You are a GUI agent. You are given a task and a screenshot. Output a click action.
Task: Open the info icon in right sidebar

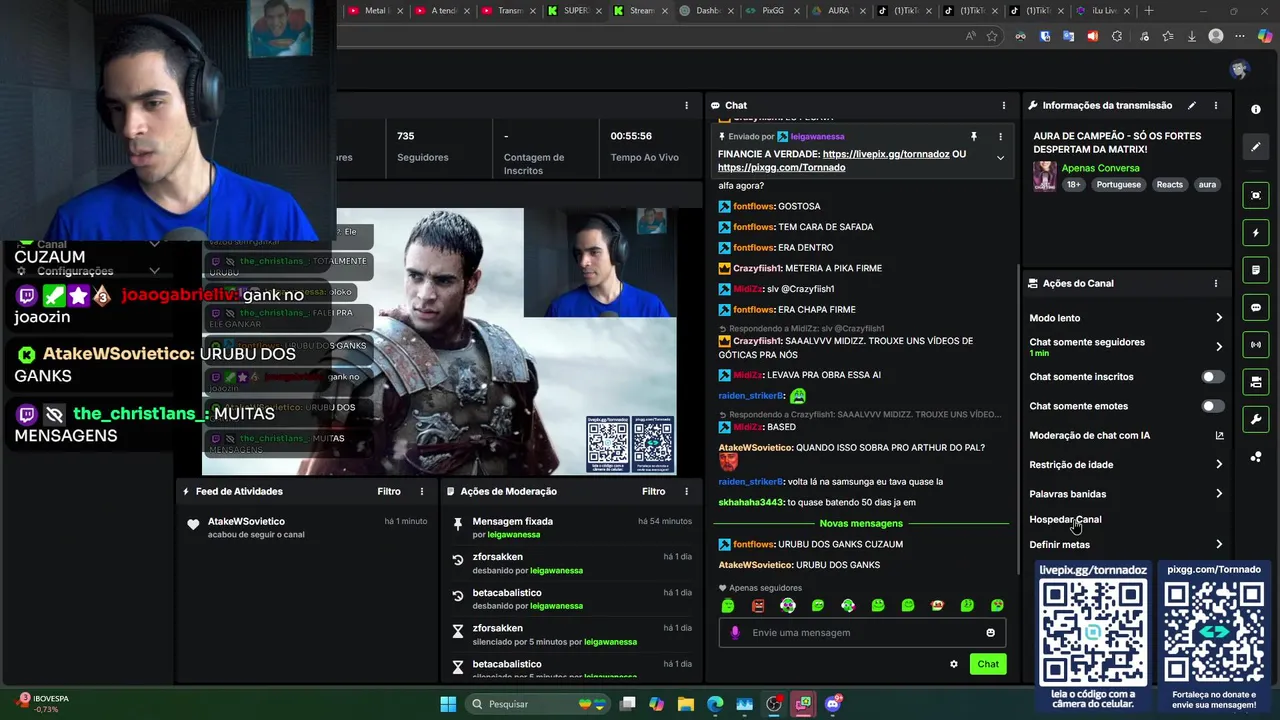tap(1256, 109)
